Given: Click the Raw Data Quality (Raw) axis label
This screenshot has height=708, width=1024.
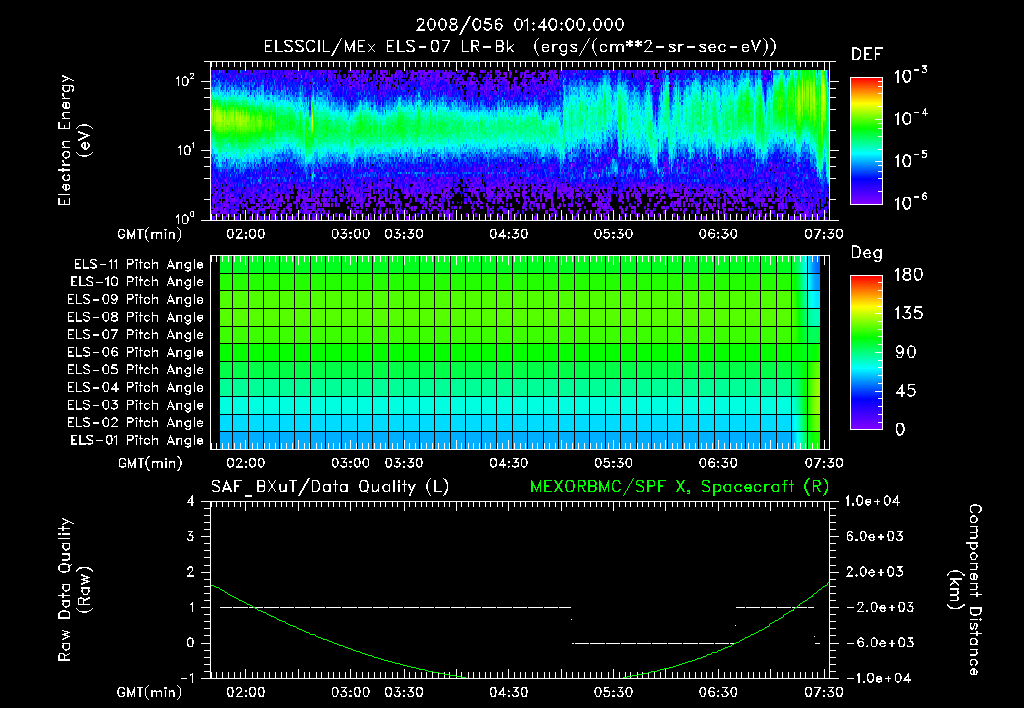Looking at the screenshot, I should (x=73, y=589).
